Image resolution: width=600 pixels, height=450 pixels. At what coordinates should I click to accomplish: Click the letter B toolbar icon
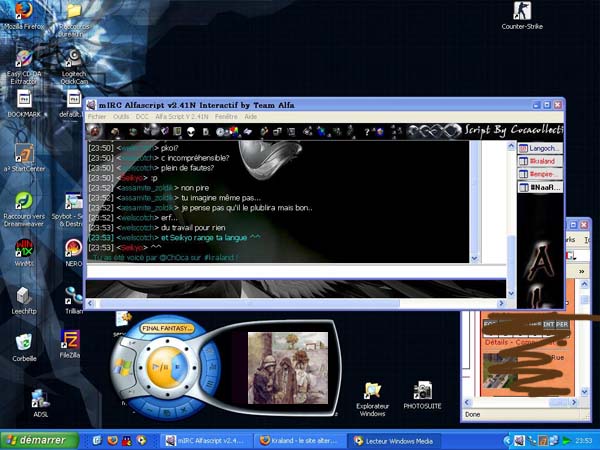206,132
